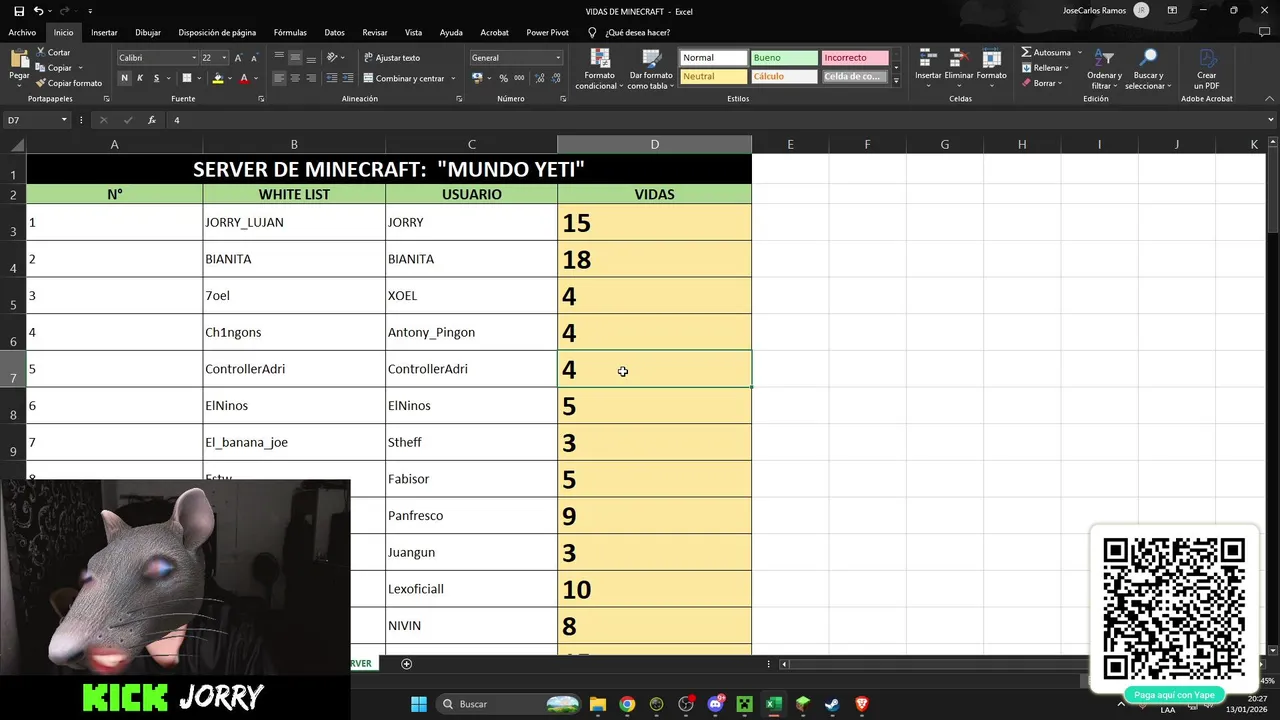Click the Insert function fx icon
The width and height of the screenshot is (1280, 720).
(x=152, y=120)
